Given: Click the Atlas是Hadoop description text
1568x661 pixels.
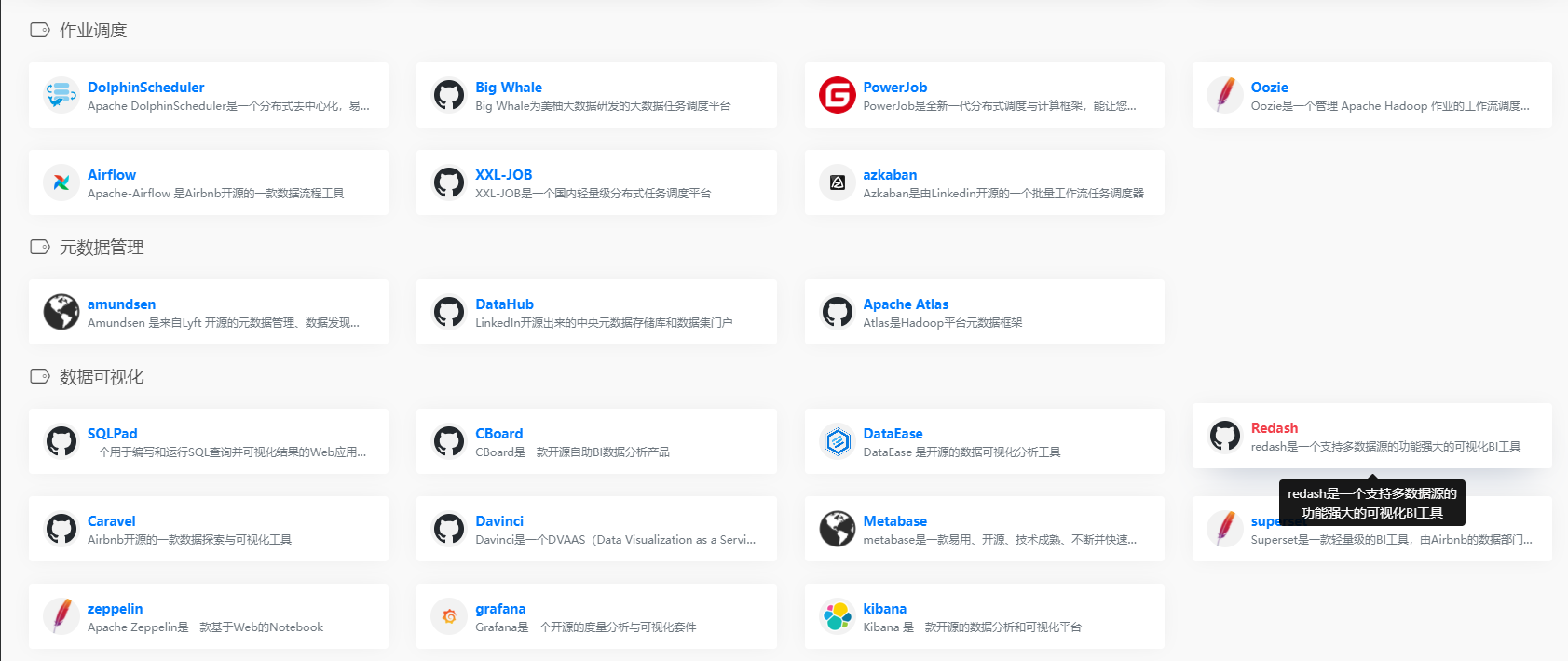Looking at the screenshot, I should (x=943, y=323).
